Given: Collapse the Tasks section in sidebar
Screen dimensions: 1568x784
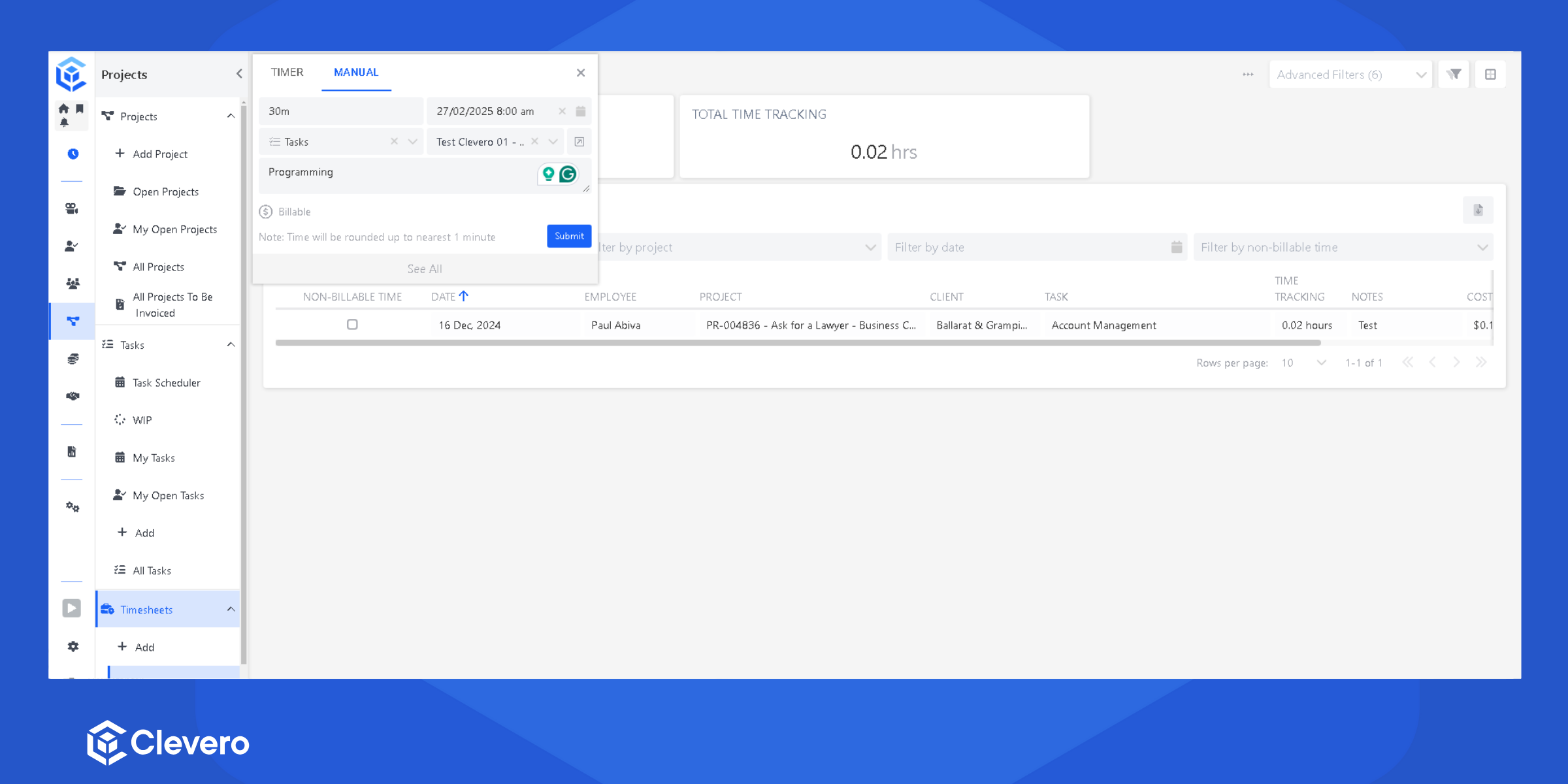Looking at the screenshot, I should 231,345.
